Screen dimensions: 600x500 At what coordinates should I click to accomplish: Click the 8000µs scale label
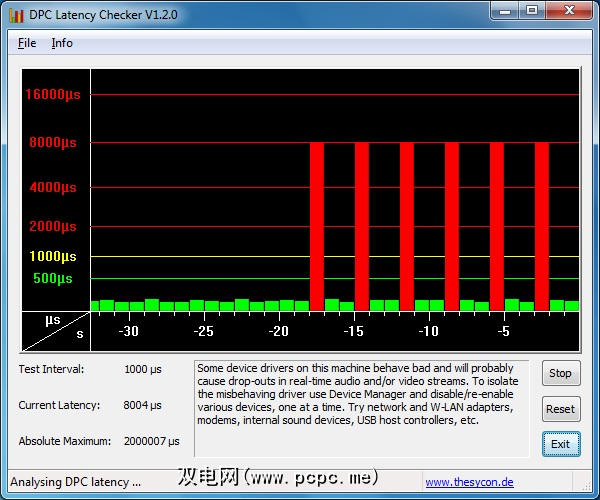[x=53, y=143]
